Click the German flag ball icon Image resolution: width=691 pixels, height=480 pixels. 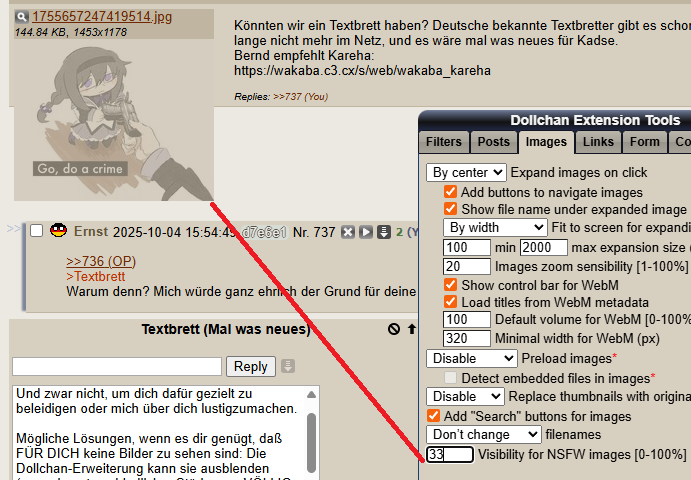pos(58,231)
